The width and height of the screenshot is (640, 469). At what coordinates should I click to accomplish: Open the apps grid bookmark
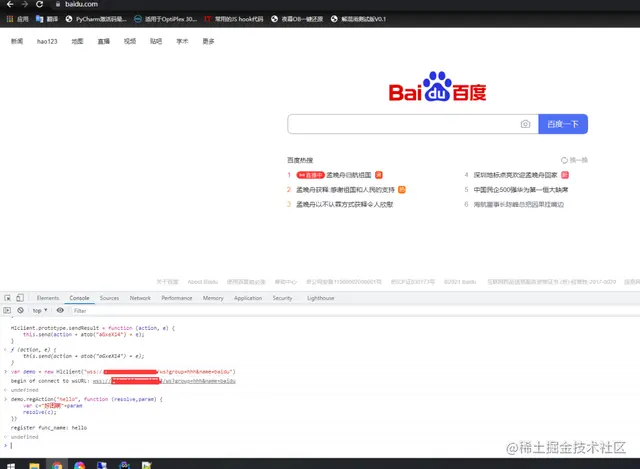click(18, 19)
